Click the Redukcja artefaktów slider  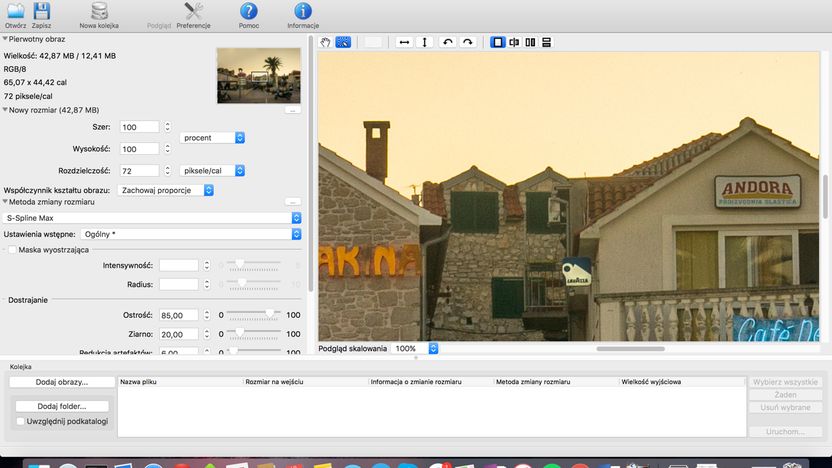[254, 351]
